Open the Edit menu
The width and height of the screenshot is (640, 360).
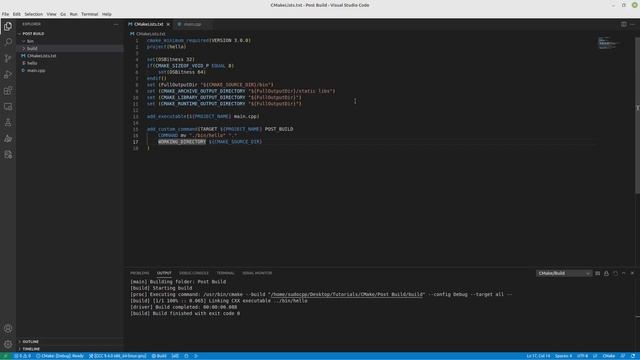[x=16, y=14]
